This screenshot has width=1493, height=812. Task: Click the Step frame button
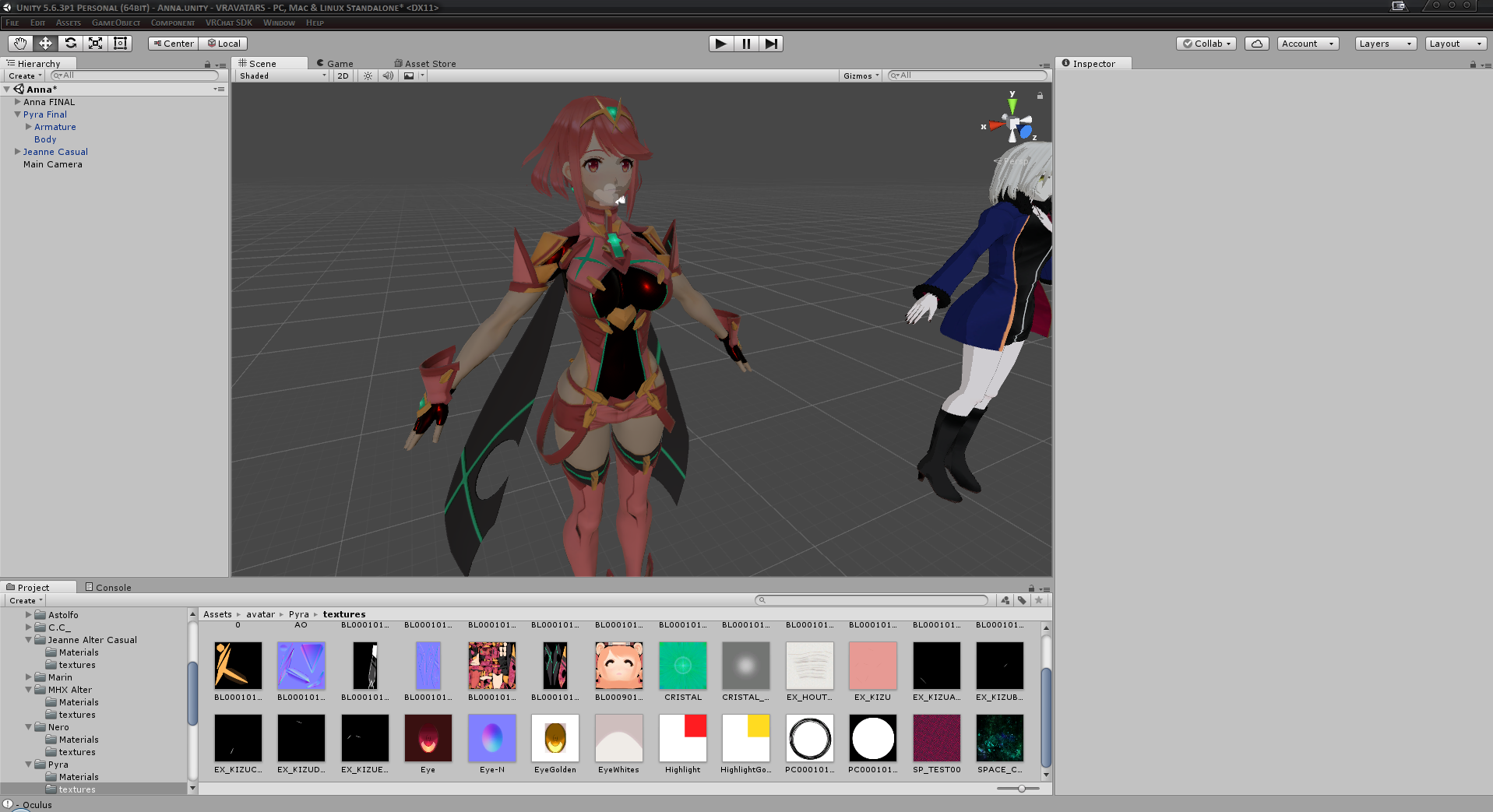point(771,44)
